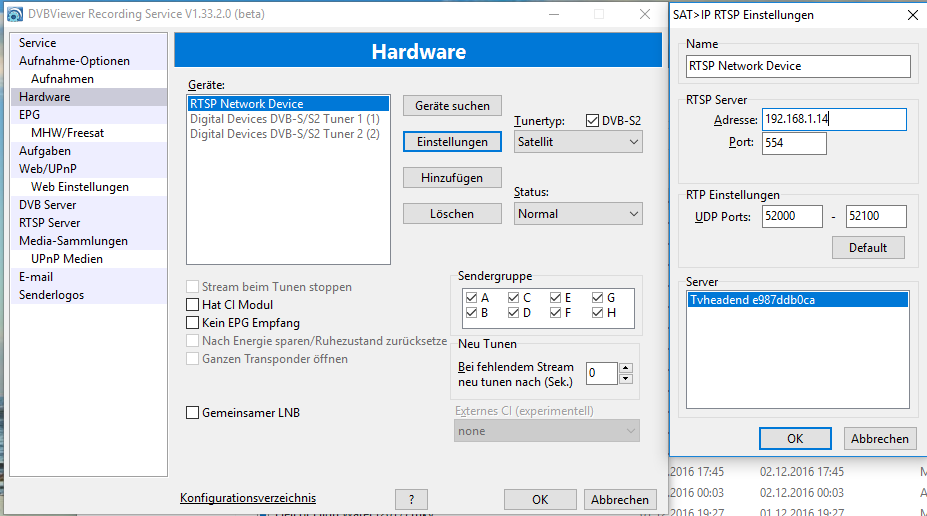Click the neu tunen seconds input field
Viewport: 927px width, 516px height.
click(601, 374)
